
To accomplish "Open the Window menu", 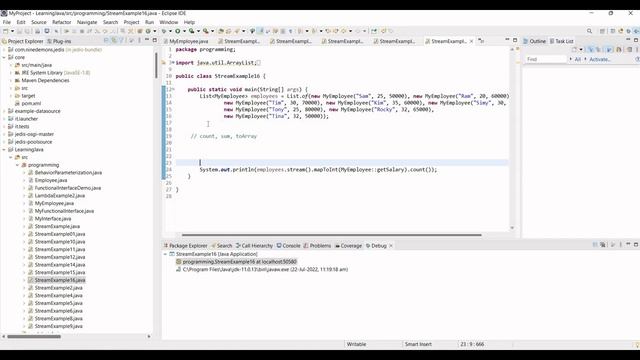I will click(169, 22).
